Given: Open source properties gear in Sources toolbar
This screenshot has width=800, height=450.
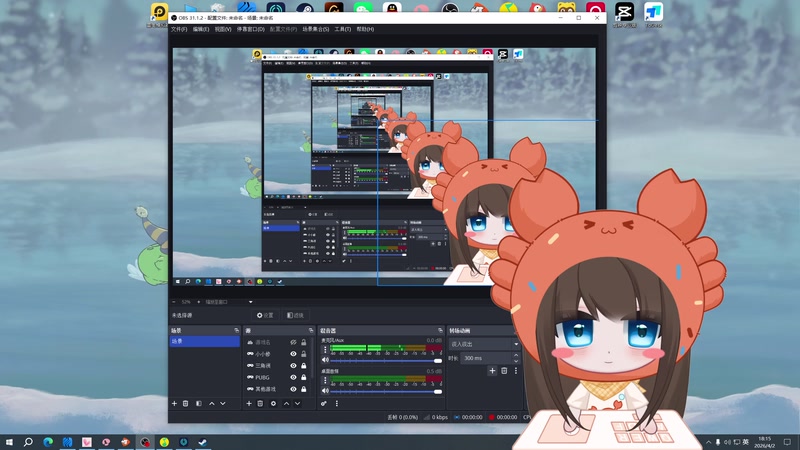Looking at the screenshot, I should point(273,404).
